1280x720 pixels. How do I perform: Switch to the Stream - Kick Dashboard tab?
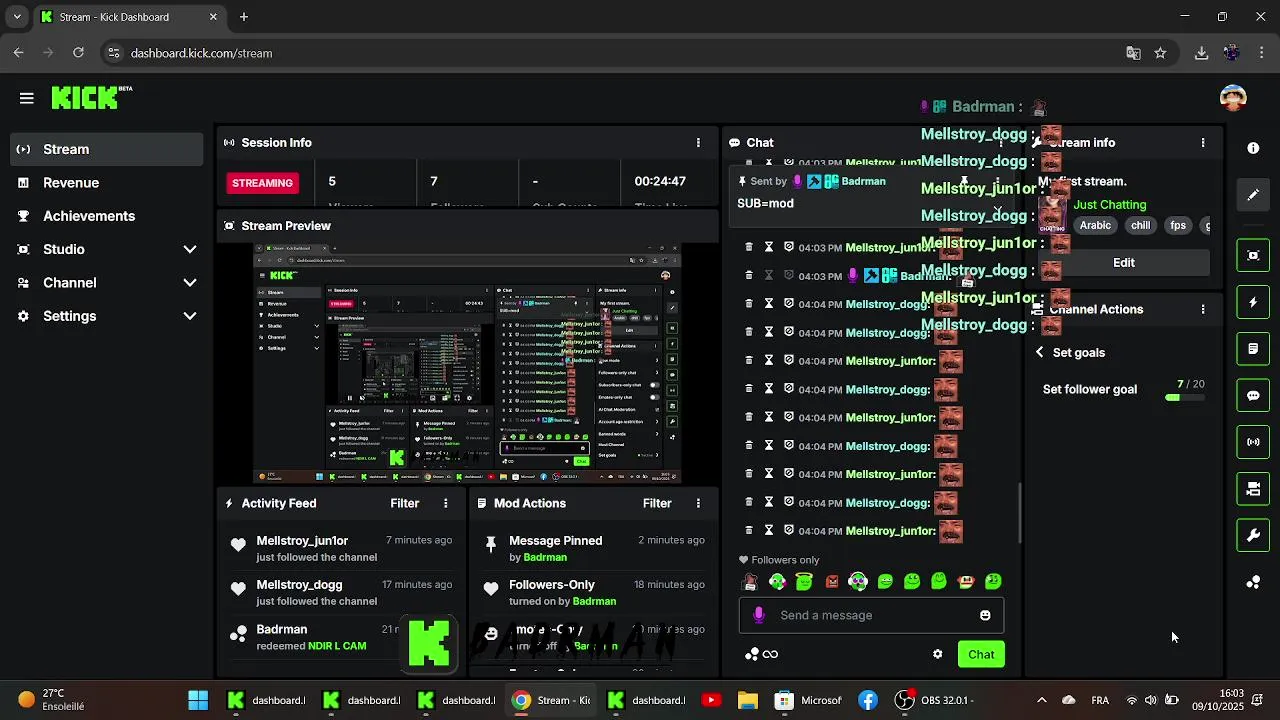129,17
